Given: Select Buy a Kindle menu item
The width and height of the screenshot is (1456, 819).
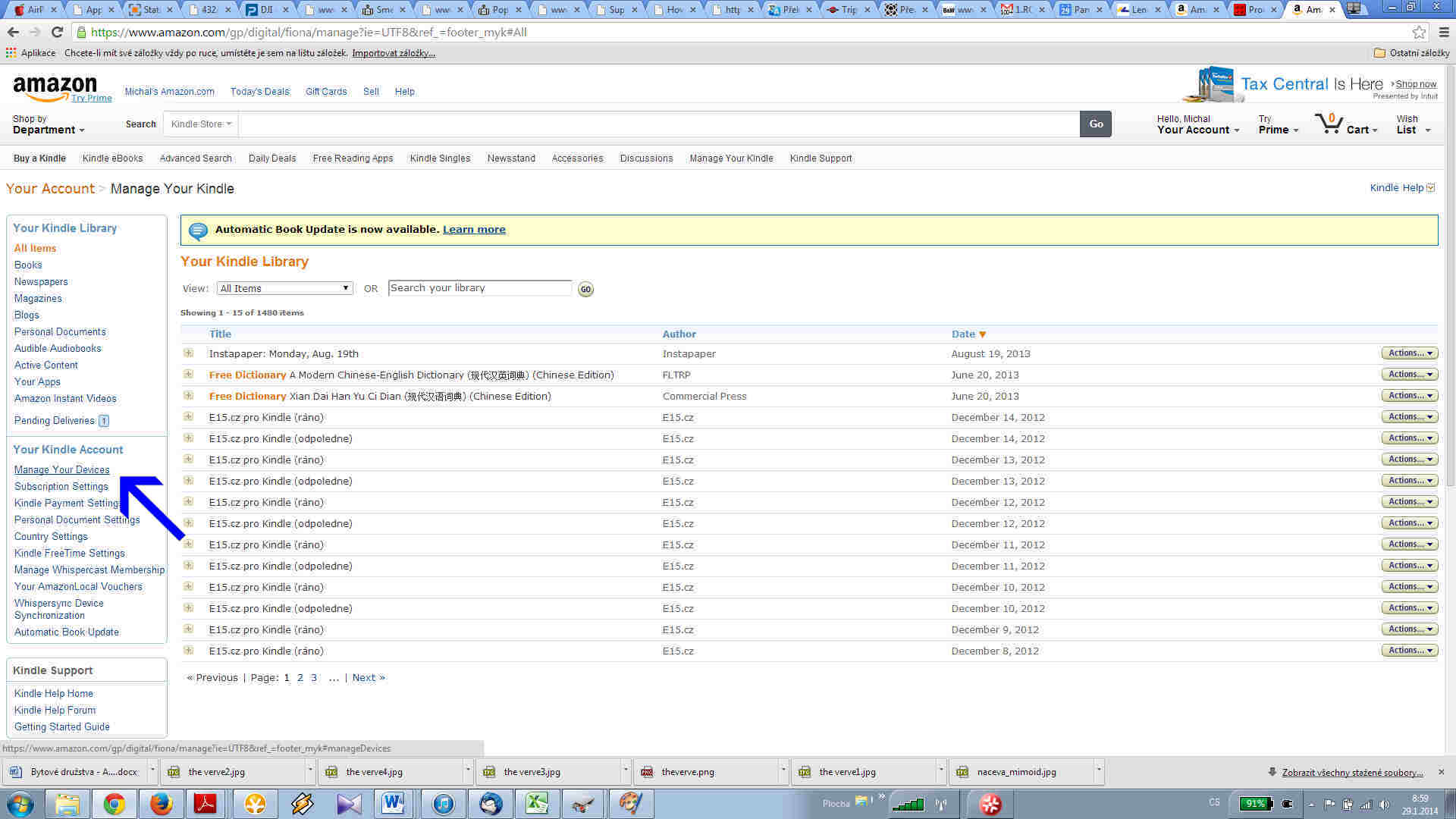Looking at the screenshot, I should tap(39, 158).
